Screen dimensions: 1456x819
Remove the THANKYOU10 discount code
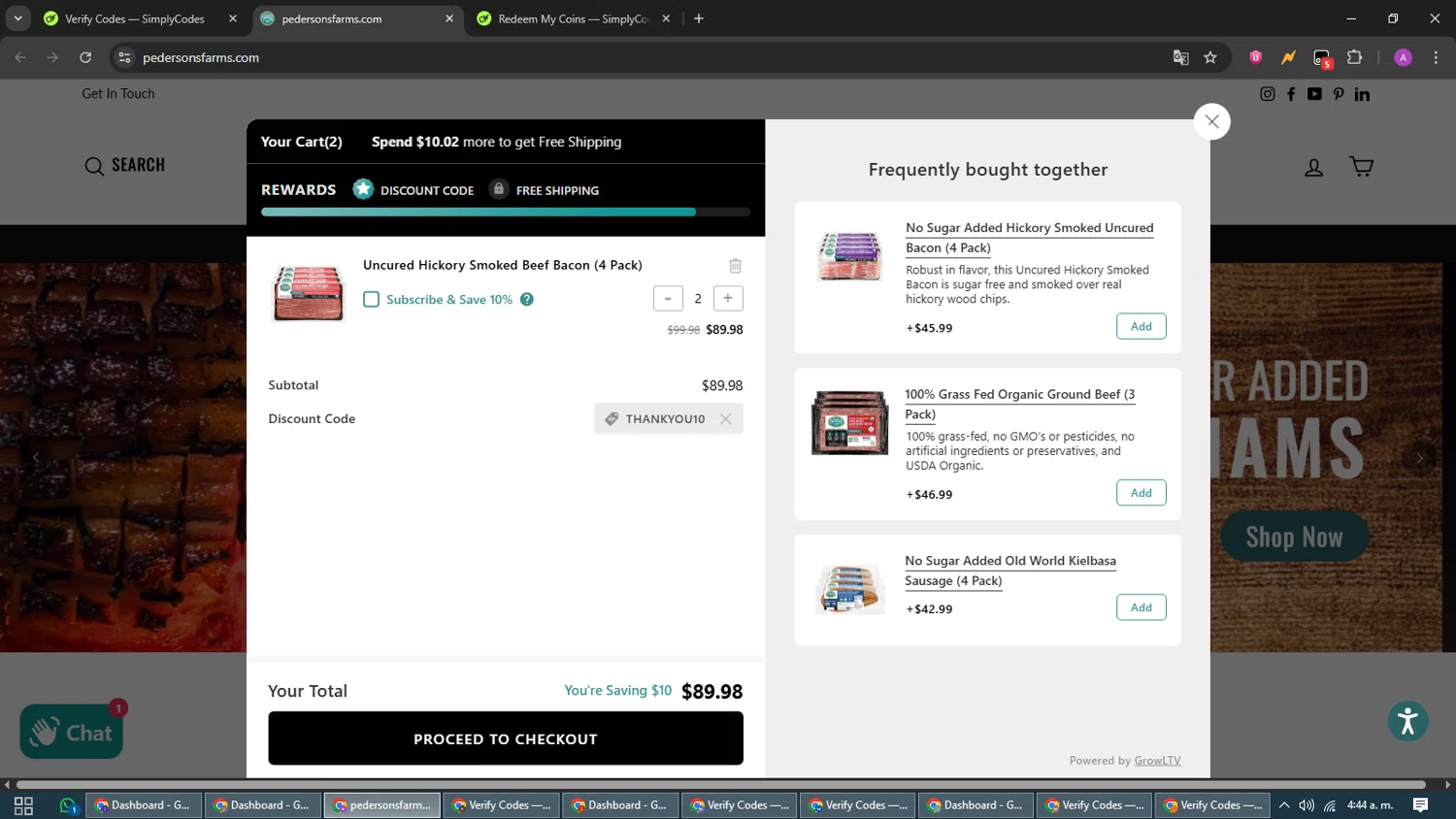click(x=726, y=419)
